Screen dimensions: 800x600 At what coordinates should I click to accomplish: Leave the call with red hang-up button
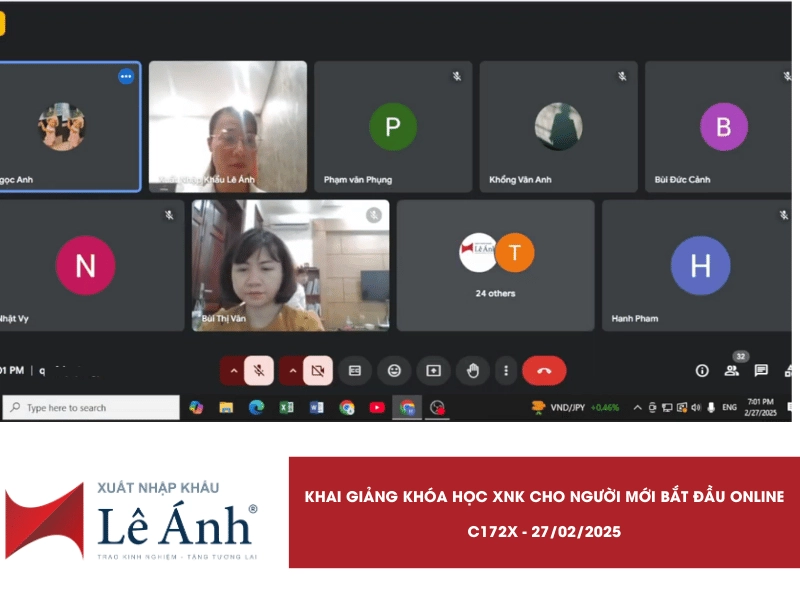coord(544,371)
